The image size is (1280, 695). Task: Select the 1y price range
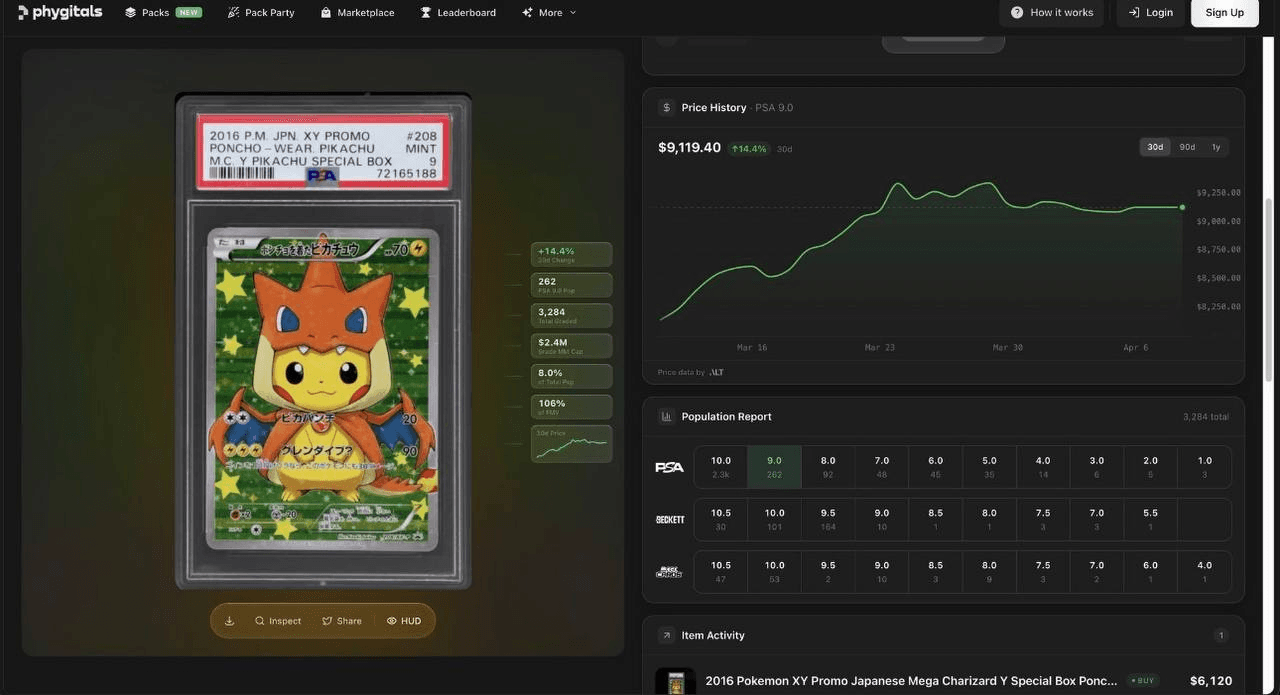(1216, 147)
